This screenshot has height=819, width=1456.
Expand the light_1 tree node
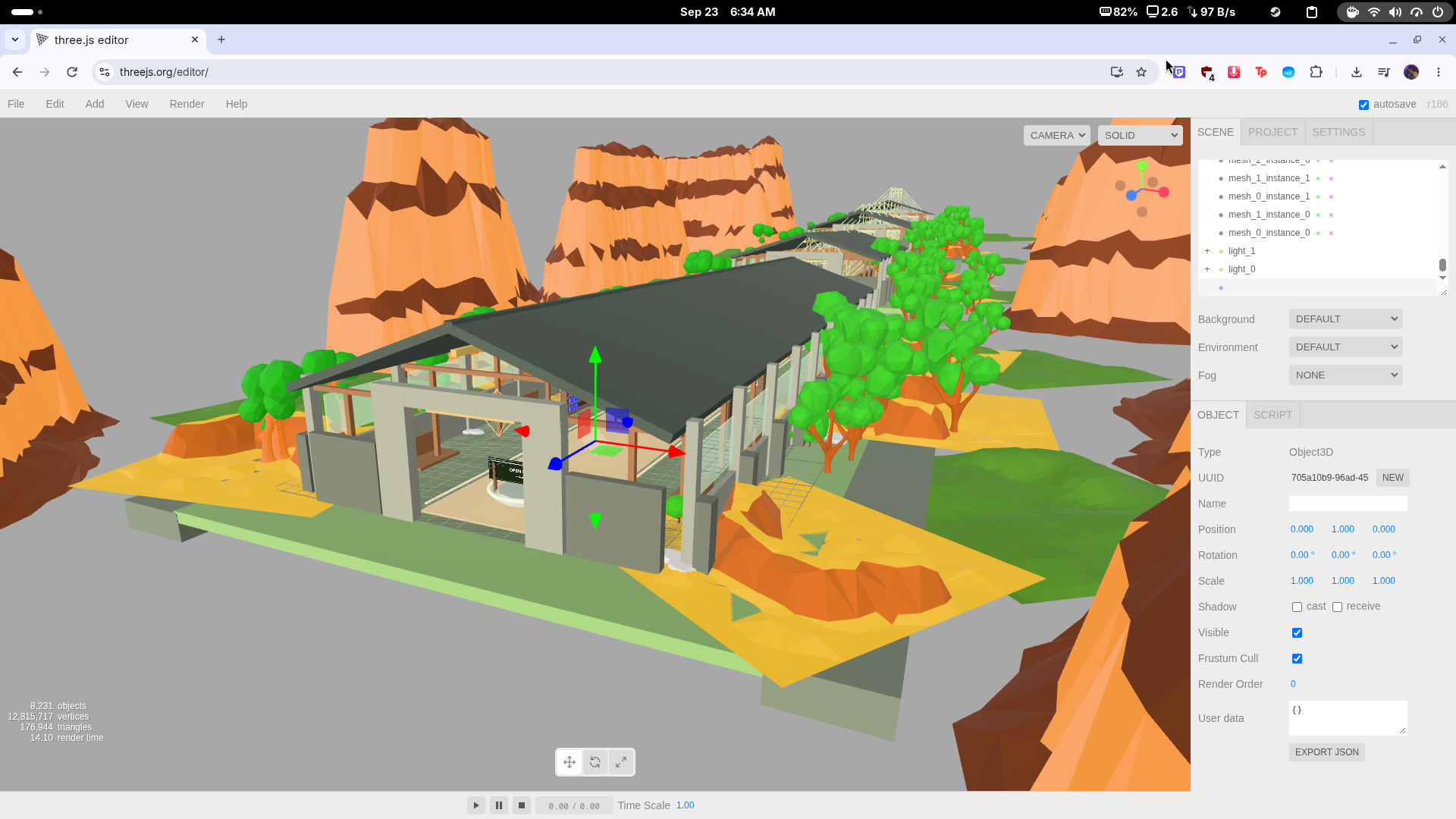tap(1207, 251)
